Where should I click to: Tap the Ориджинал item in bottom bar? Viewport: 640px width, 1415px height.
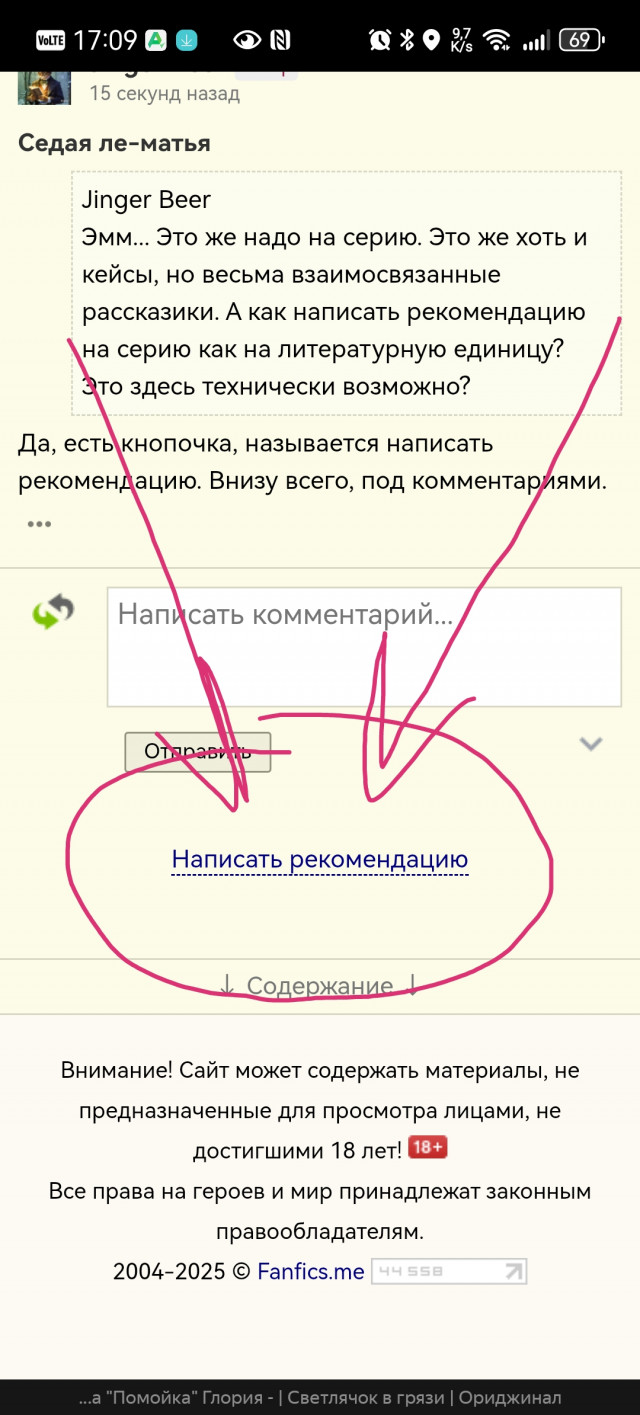(x=510, y=1398)
